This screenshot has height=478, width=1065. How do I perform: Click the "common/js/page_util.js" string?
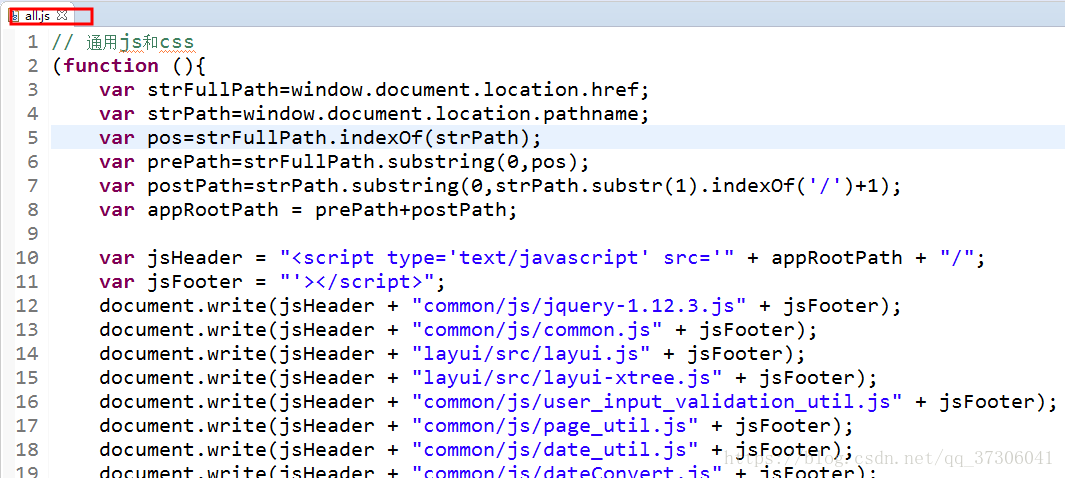555,426
